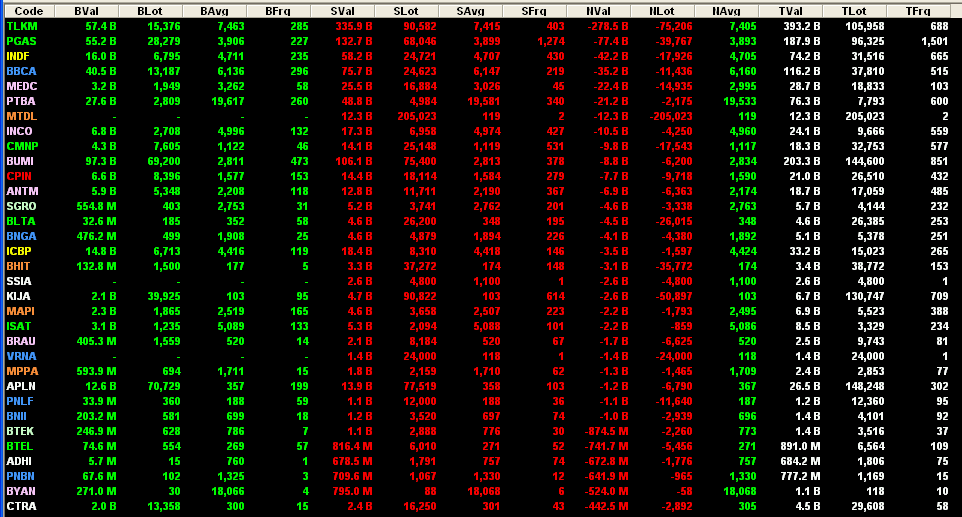Select the MTDL stock code
This screenshot has height=517, width=962.
tap(21, 117)
